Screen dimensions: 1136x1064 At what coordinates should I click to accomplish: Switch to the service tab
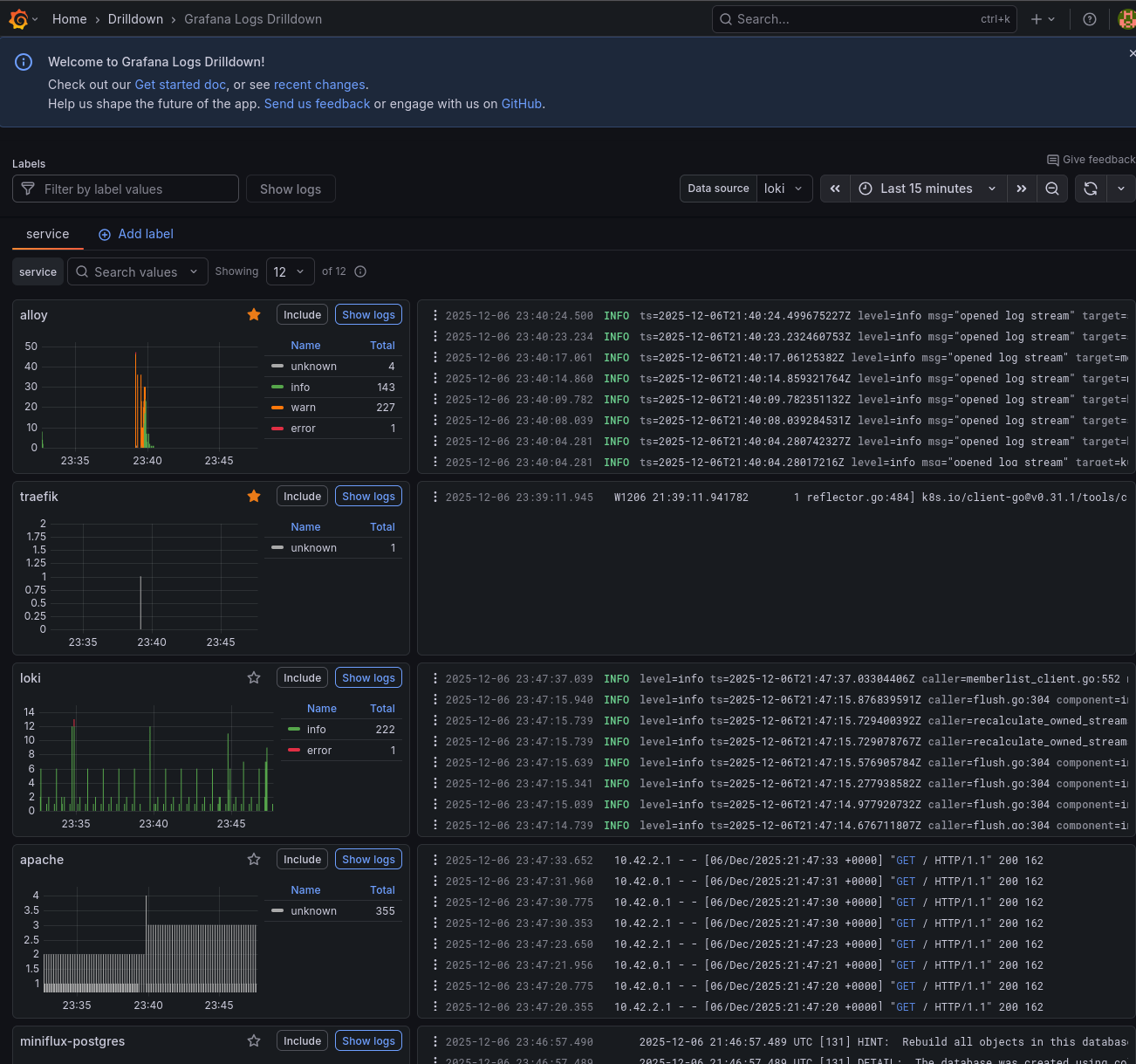tap(47, 234)
